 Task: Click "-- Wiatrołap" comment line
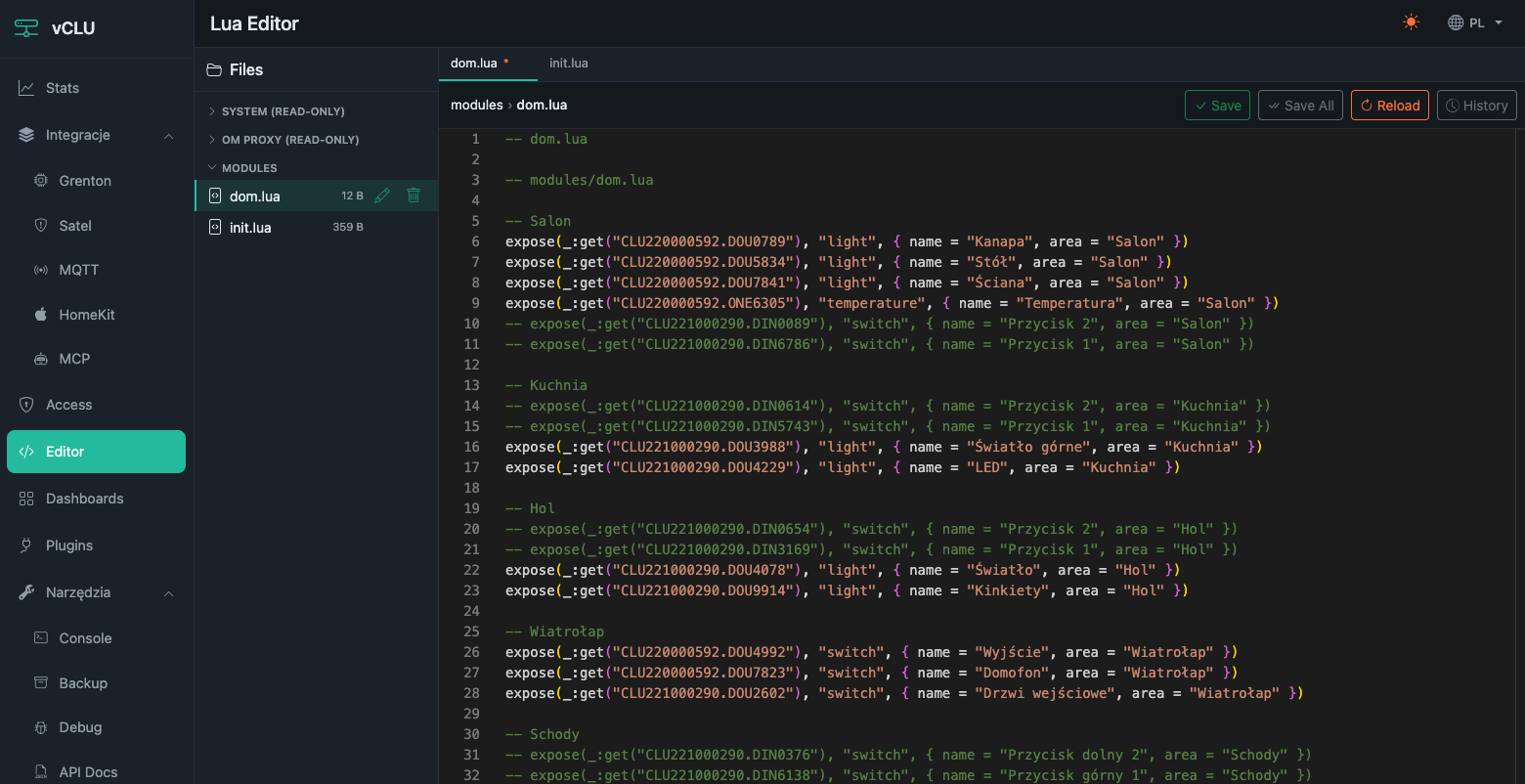coord(554,632)
